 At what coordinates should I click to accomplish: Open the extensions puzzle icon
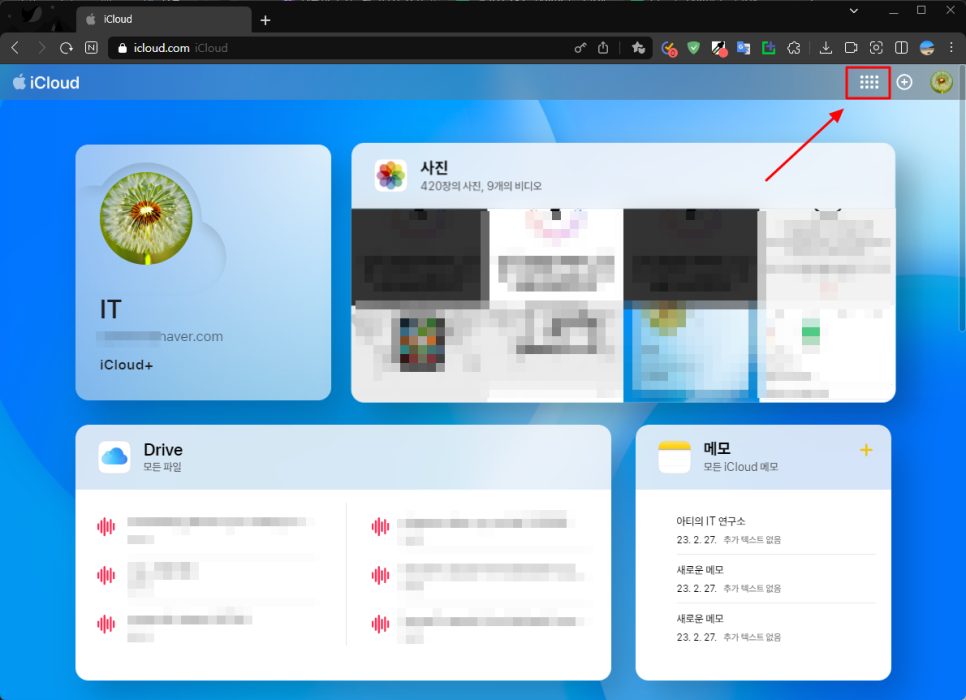coord(794,47)
